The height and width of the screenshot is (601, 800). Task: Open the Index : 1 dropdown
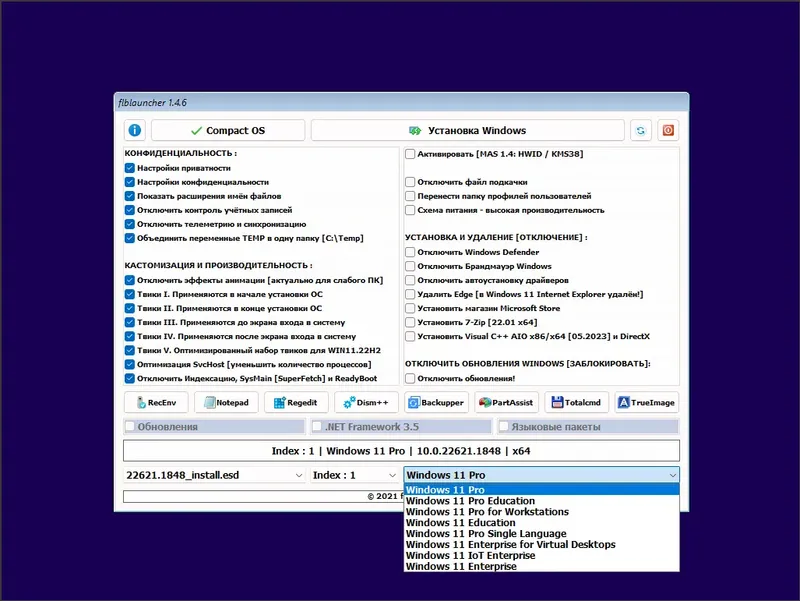click(355, 475)
